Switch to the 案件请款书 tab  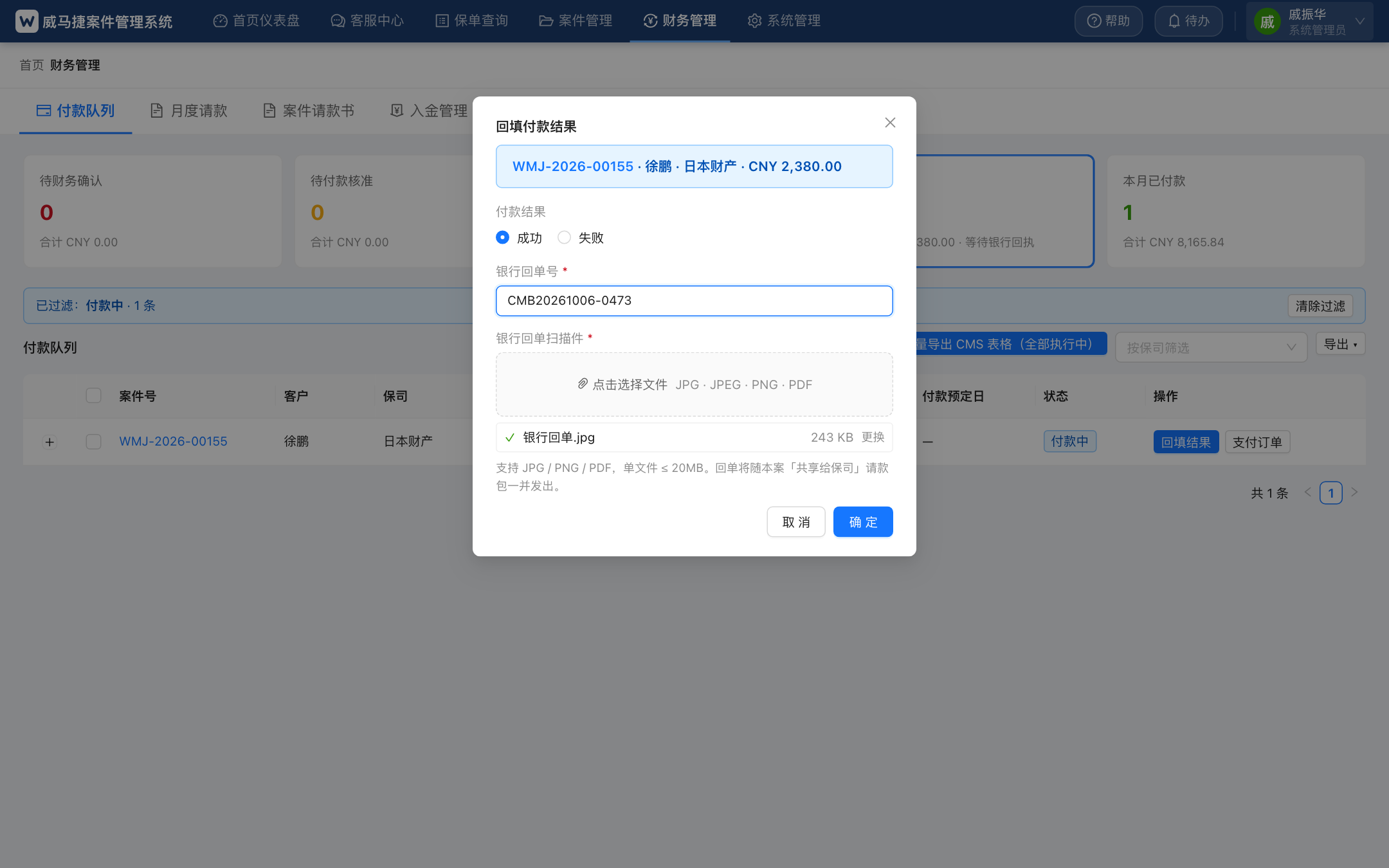click(309, 111)
